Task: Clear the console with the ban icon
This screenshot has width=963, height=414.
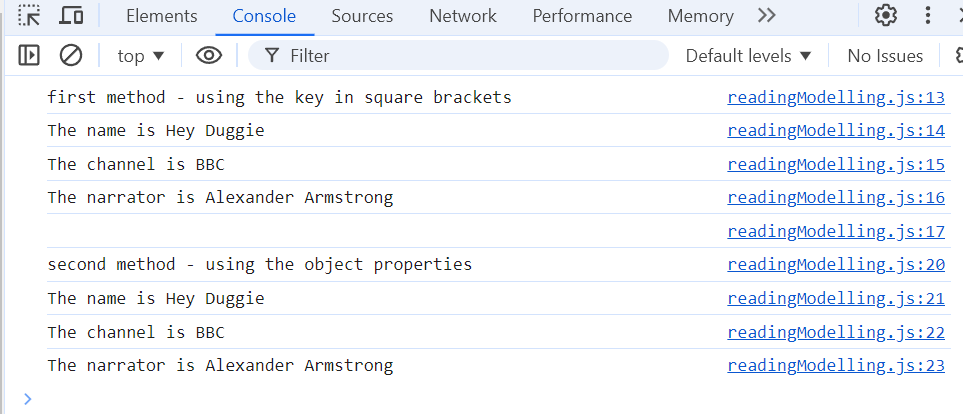Action: coord(71,56)
